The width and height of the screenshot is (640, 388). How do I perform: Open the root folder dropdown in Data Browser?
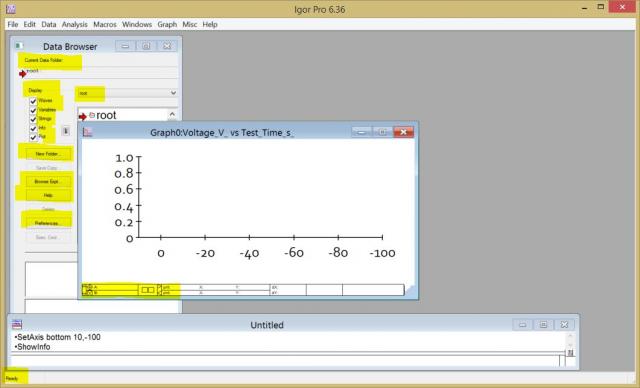click(x=127, y=93)
